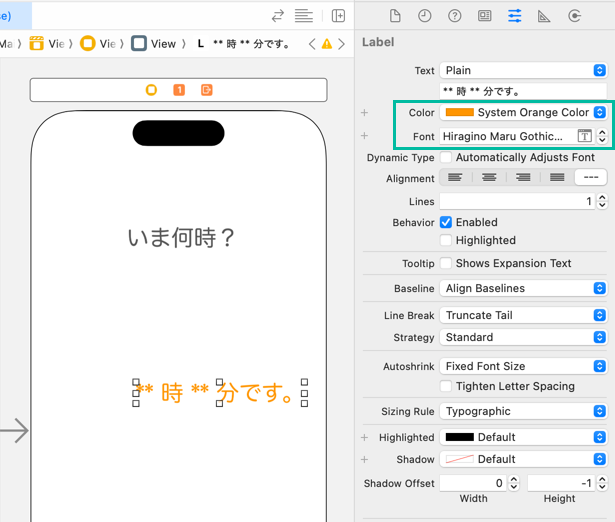The width and height of the screenshot is (615, 522).
Task: Select center text alignment
Action: click(x=489, y=178)
